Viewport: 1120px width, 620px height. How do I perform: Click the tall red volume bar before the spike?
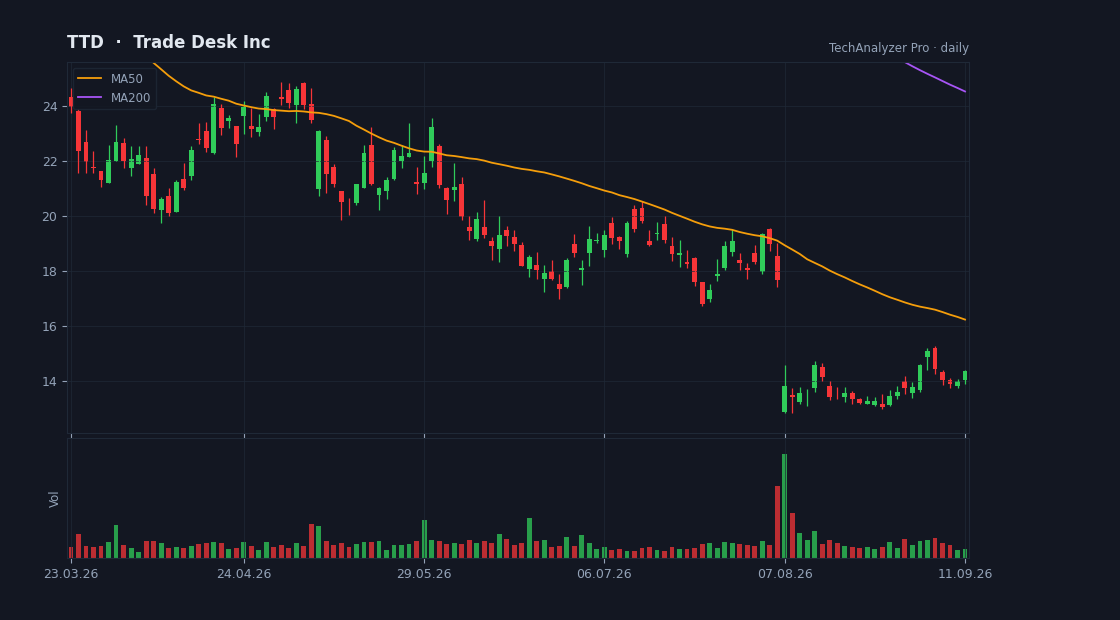pyautogui.click(x=777, y=521)
